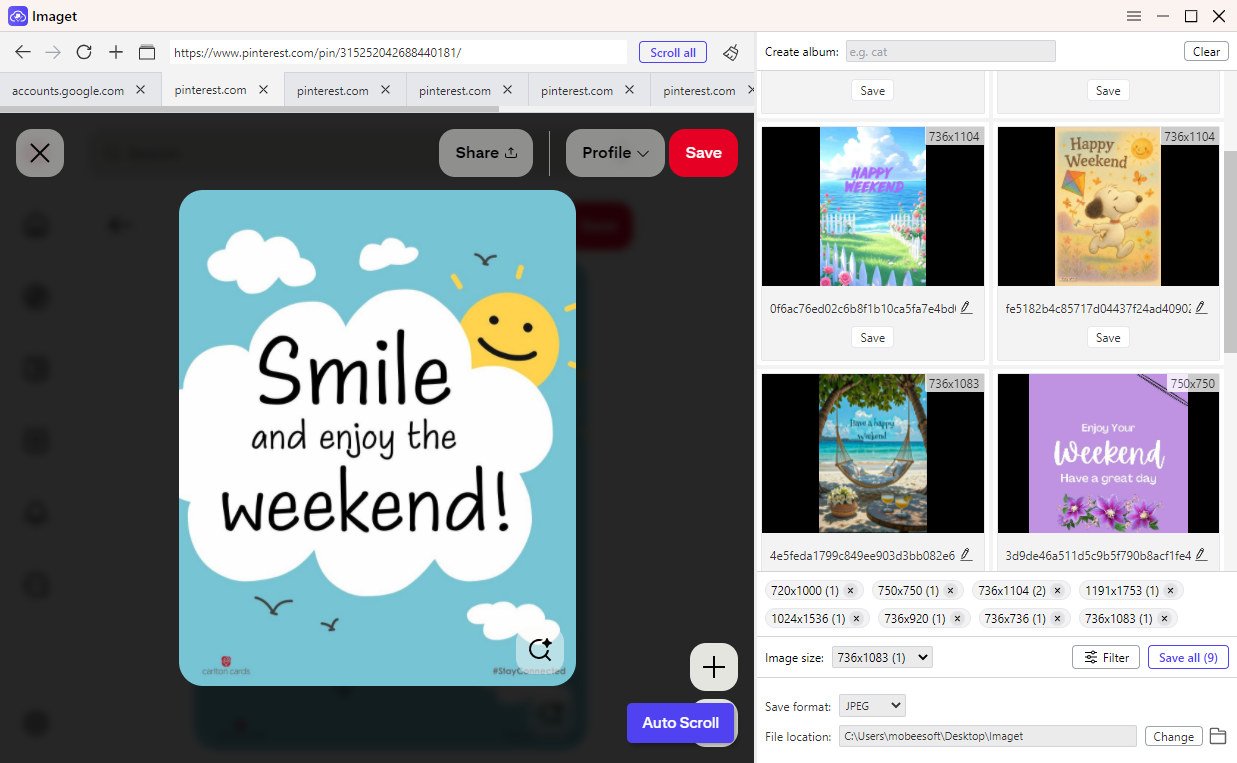Open a new tab with plus icon

(116, 52)
